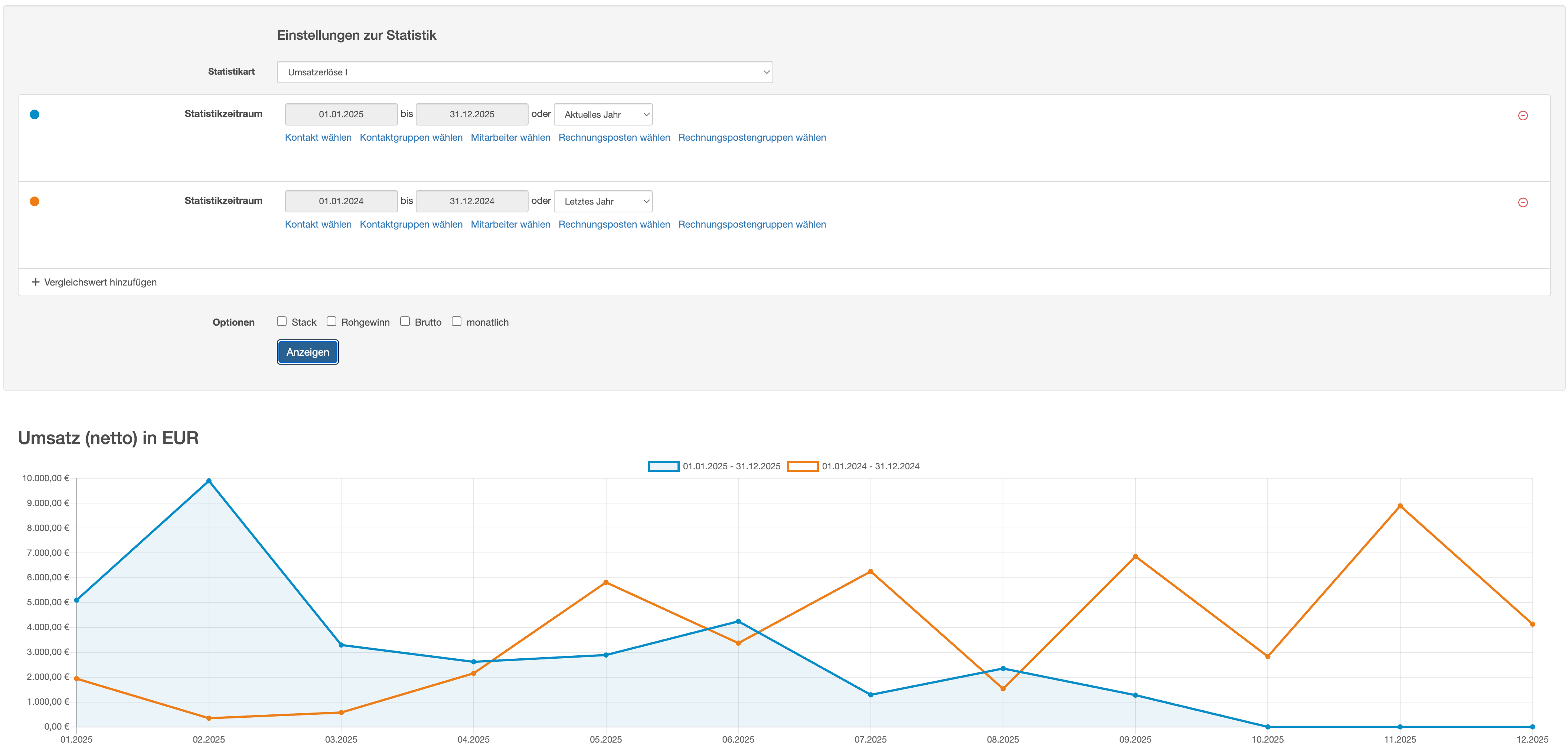The image size is (1568, 753).
Task: Click the blue peak data point at 02.2025
Action: (209, 481)
